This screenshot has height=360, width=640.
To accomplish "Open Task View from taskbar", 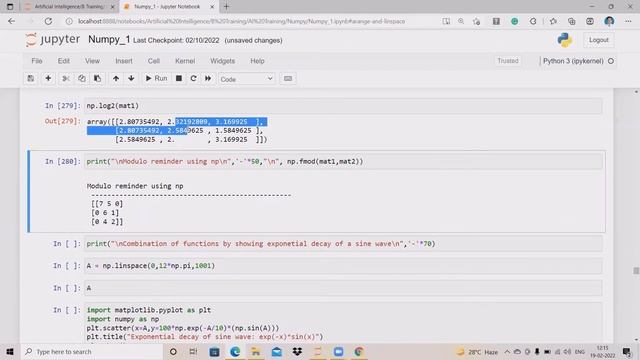I will (x=193, y=351).
